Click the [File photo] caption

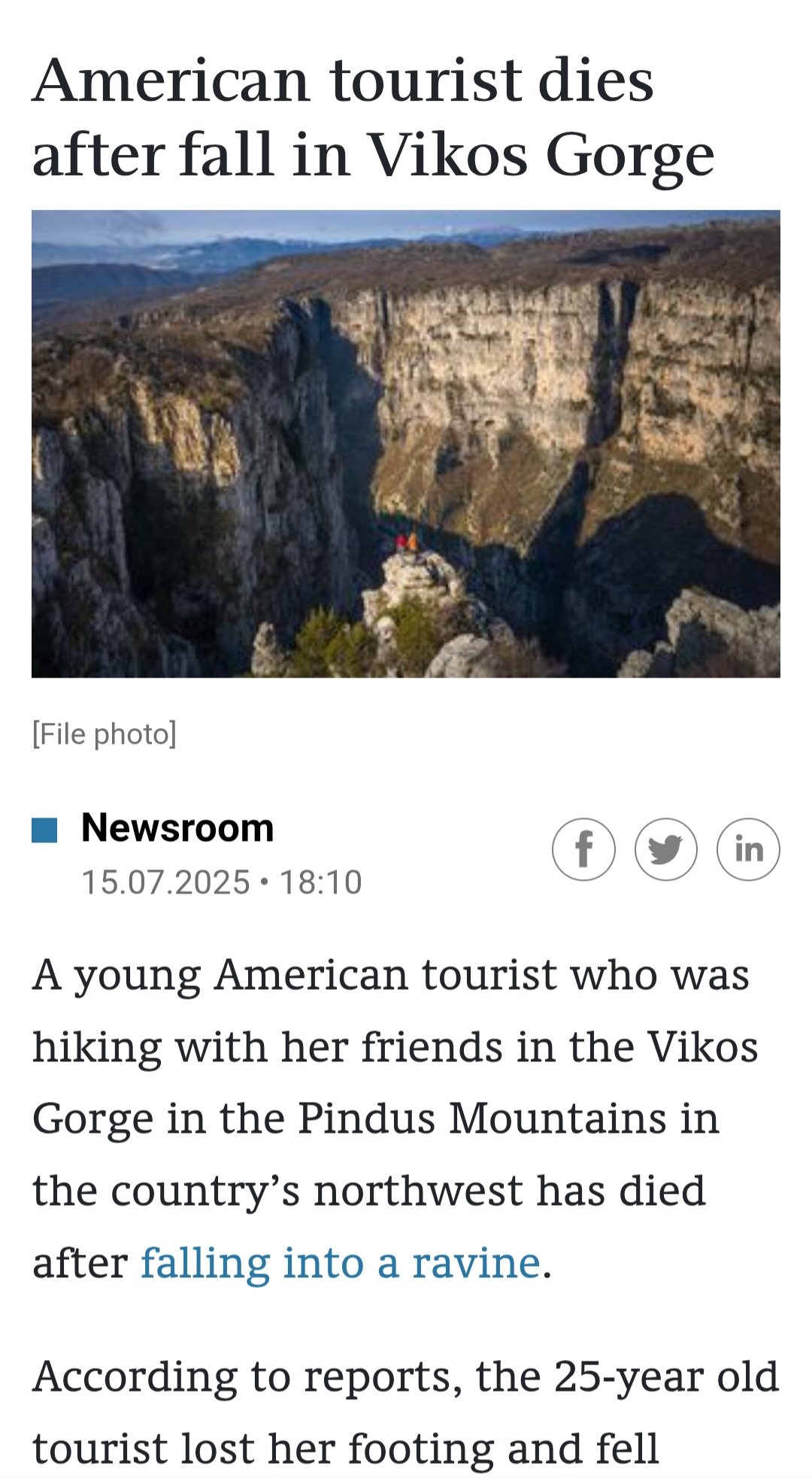click(x=105, y=734)
